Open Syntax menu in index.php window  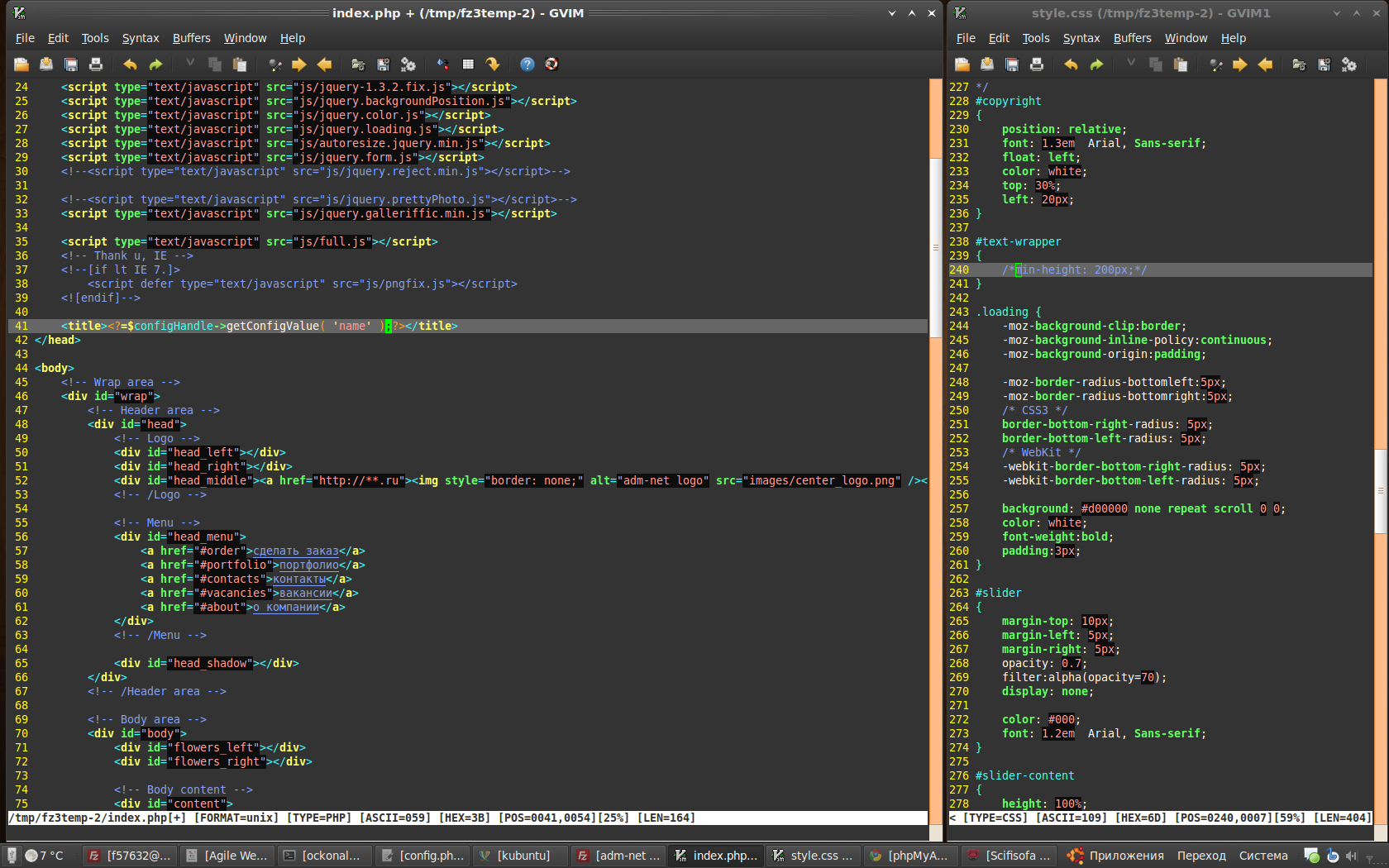click(x=141, y=38)
